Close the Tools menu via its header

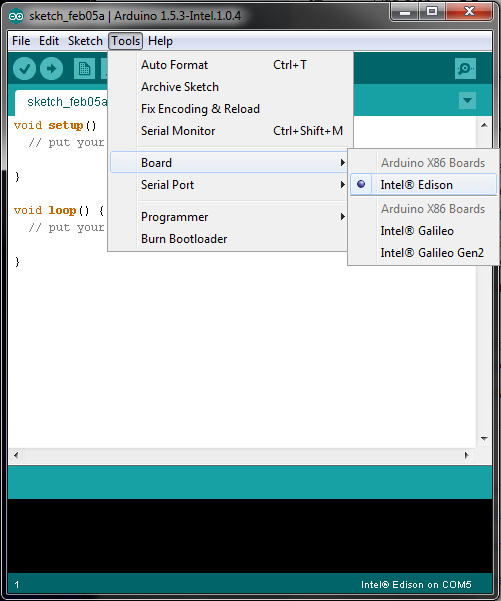125,41
